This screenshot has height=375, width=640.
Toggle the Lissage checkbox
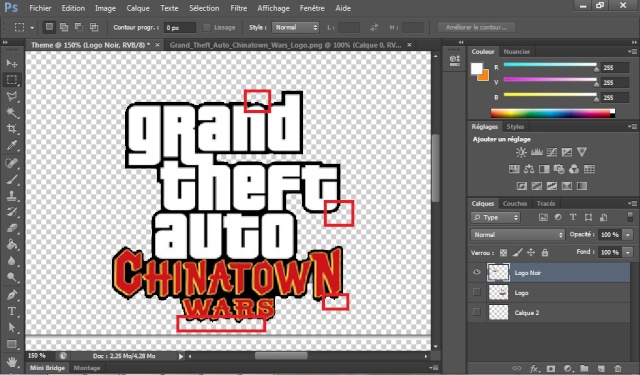click(207, 27)
